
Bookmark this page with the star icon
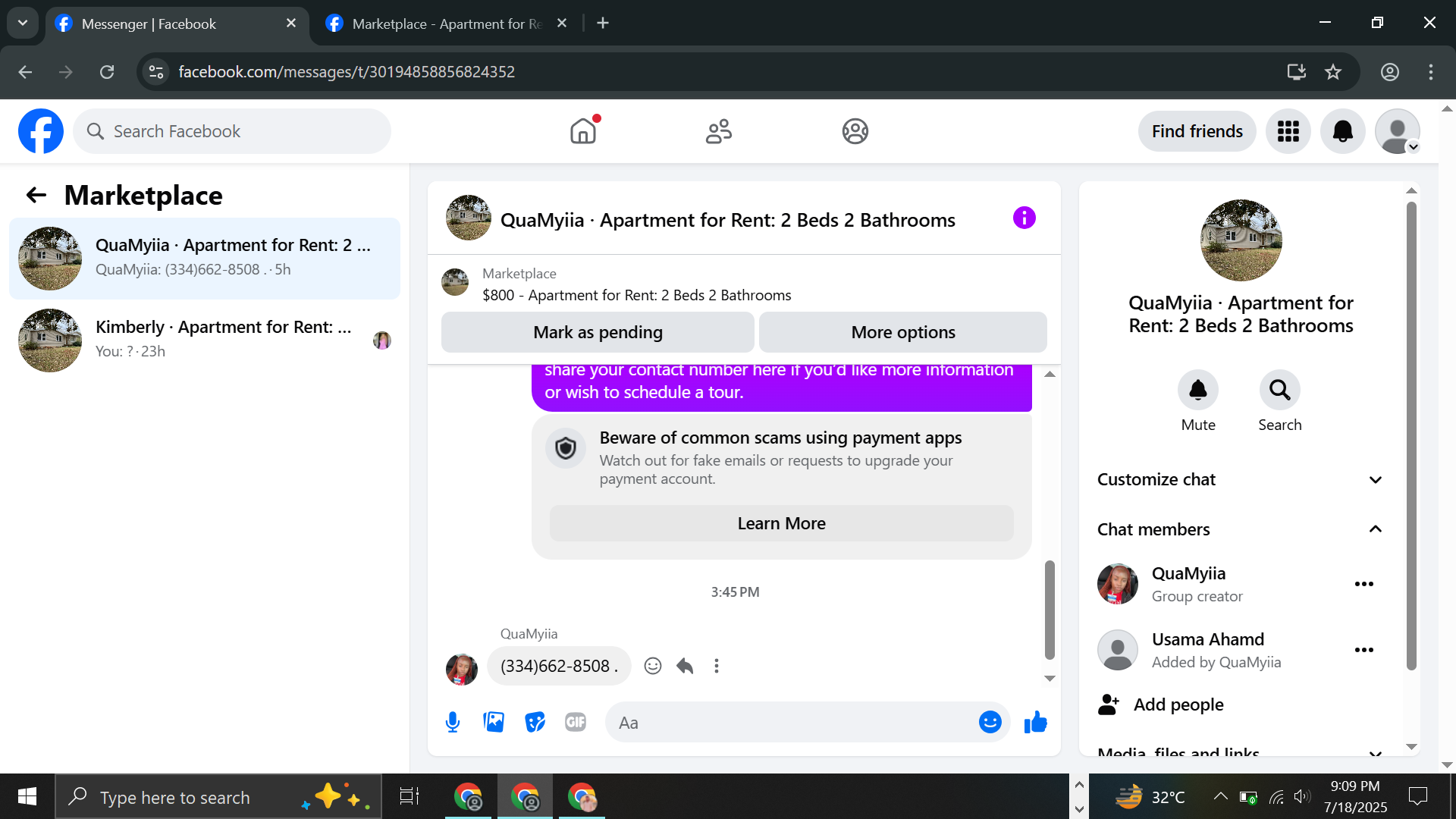(x=1333, y=72)
